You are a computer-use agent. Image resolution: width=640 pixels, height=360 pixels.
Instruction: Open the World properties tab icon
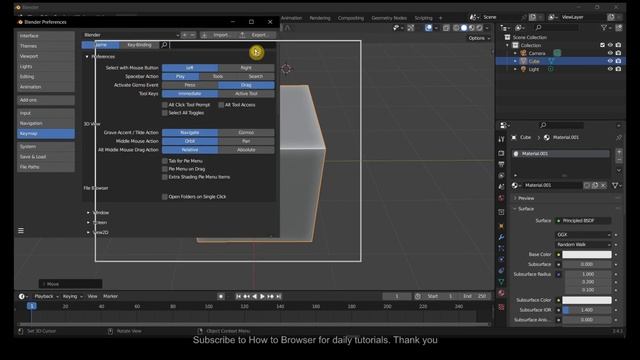click(x=501, y=198)
